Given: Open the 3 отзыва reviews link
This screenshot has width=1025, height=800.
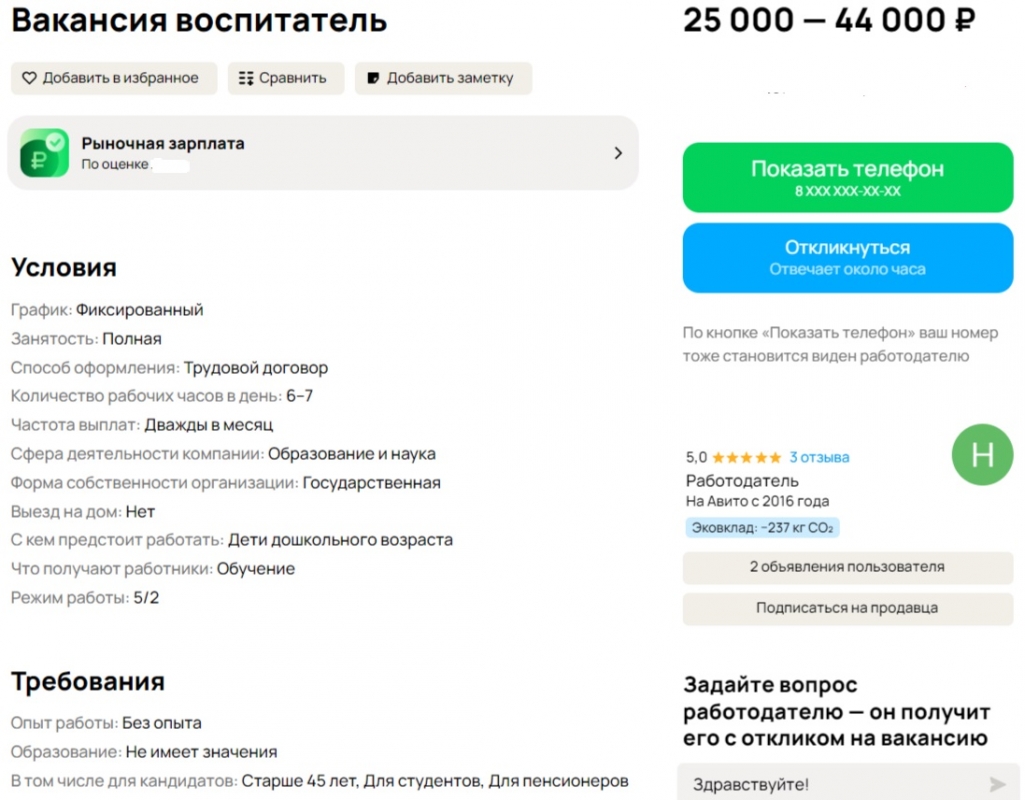Looking at the screenshot, I should pyautogui.click(x=819, y=457).
